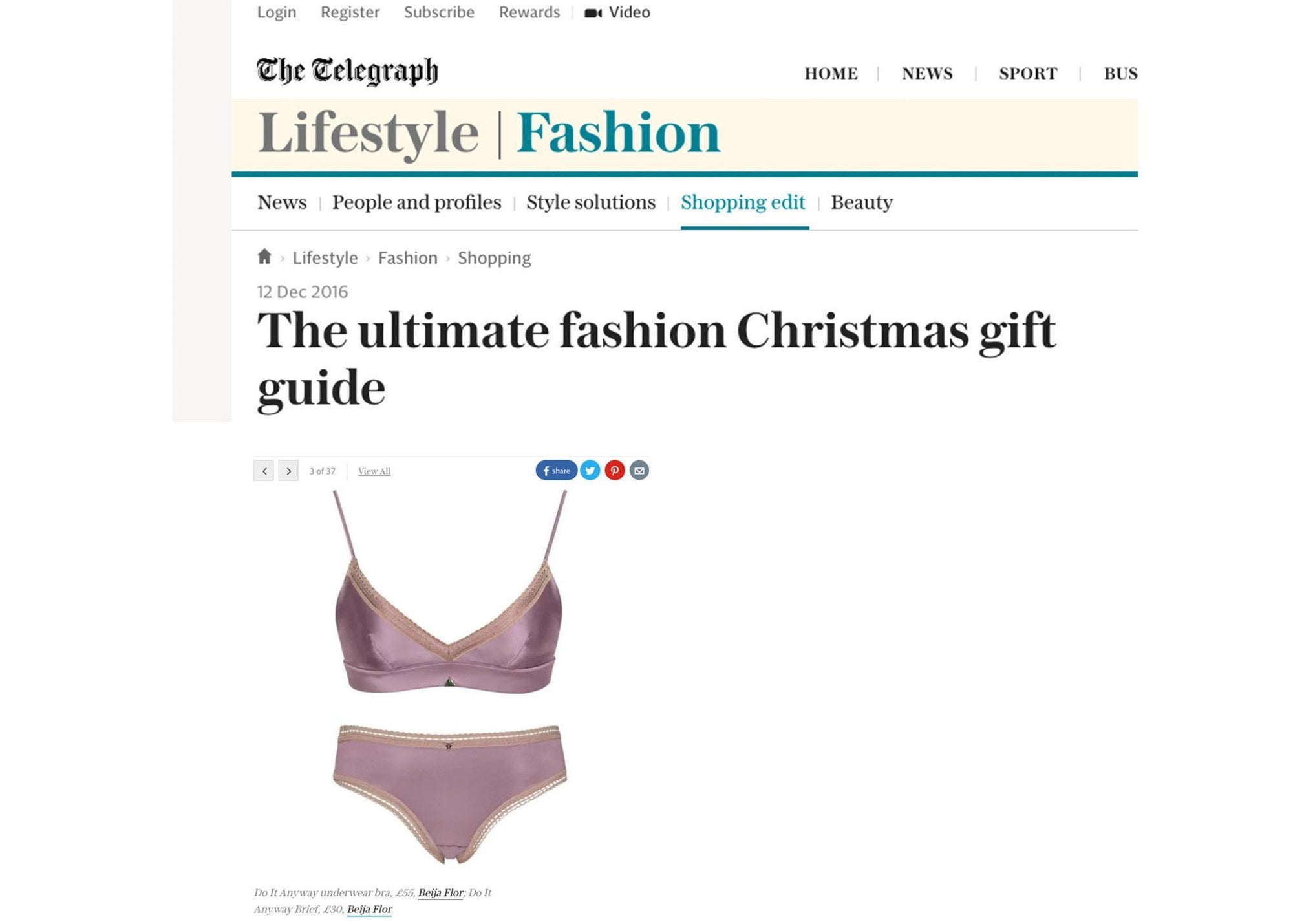Open Style solutions section
The width and height of the screenshot is (1293, 924).
591,202
